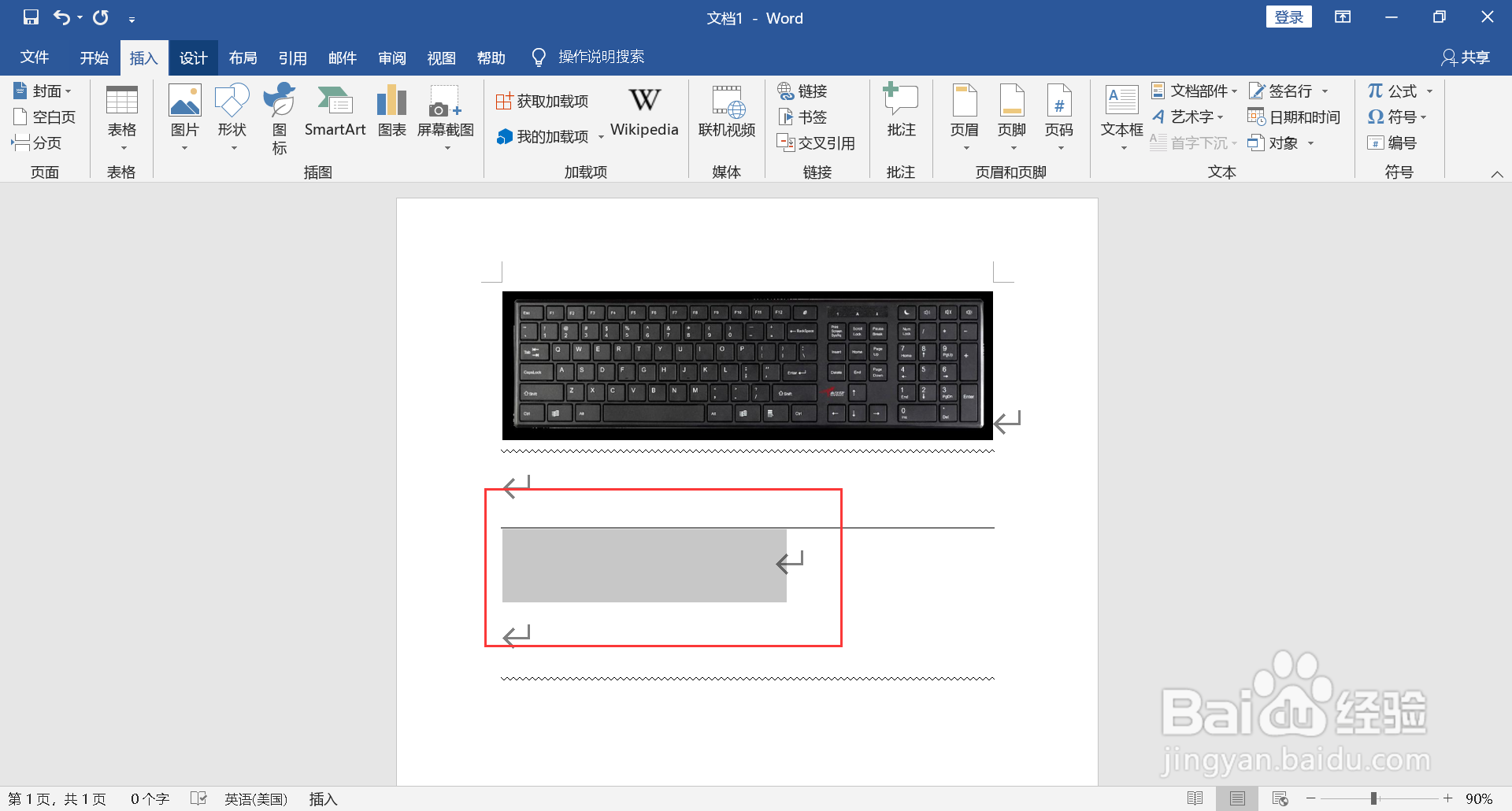The image size is (1512, 811).
Task: Insert a Chart (图表)
Action: click(x=391, y=112)
